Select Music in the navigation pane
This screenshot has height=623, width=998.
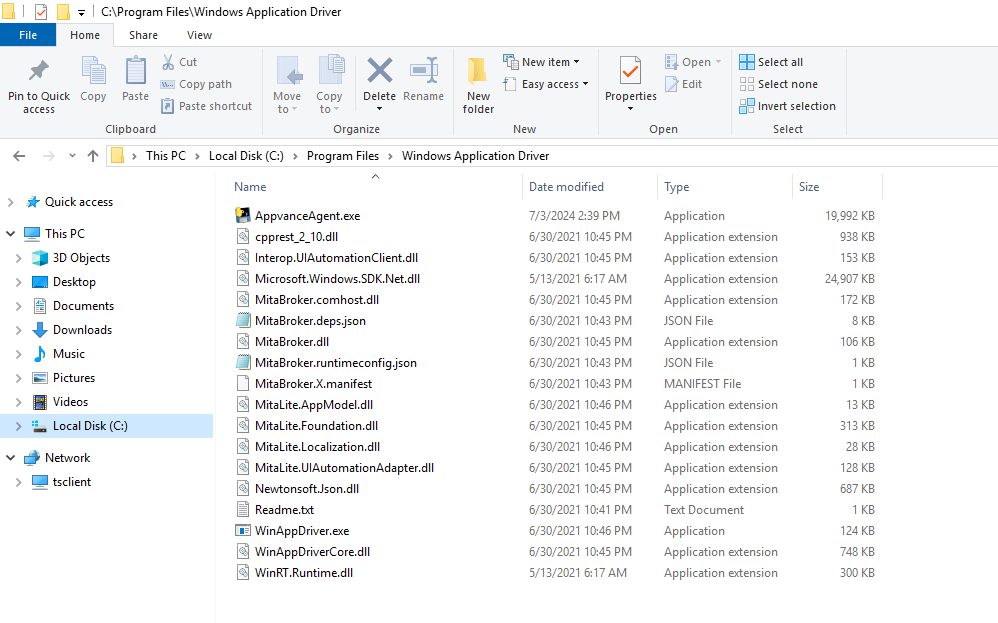tap(69, 354)
